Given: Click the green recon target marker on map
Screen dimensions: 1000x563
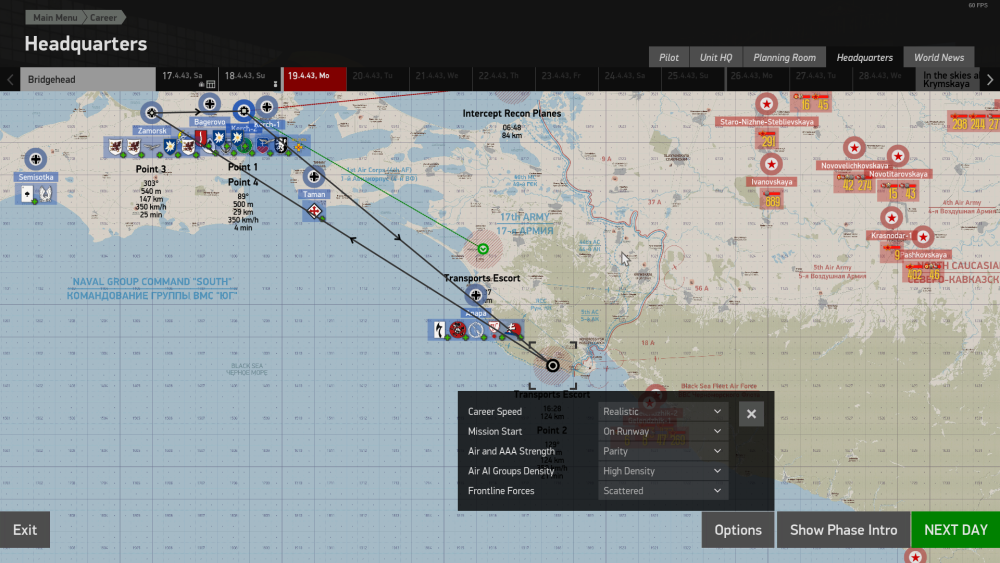Looking at the screenshot, I should click(x=483, y=247).
